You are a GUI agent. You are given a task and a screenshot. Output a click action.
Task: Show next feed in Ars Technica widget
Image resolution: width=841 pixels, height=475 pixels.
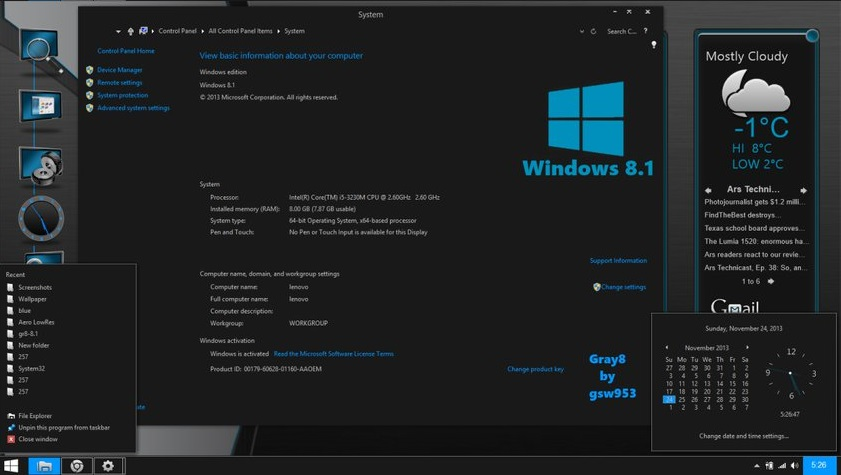click(x=803, y=190)
